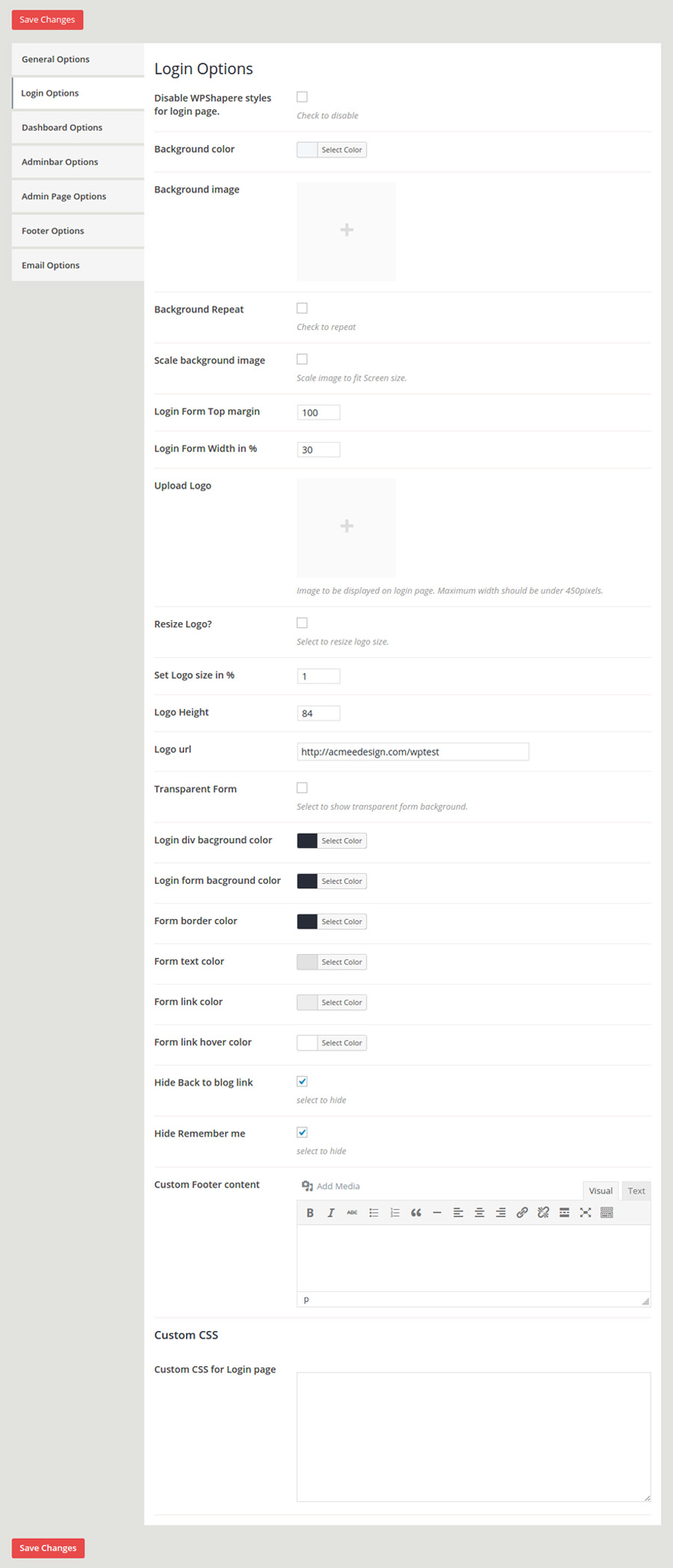Toggle the editor's kitchen sink toolbar

[x=606, y=1213]
